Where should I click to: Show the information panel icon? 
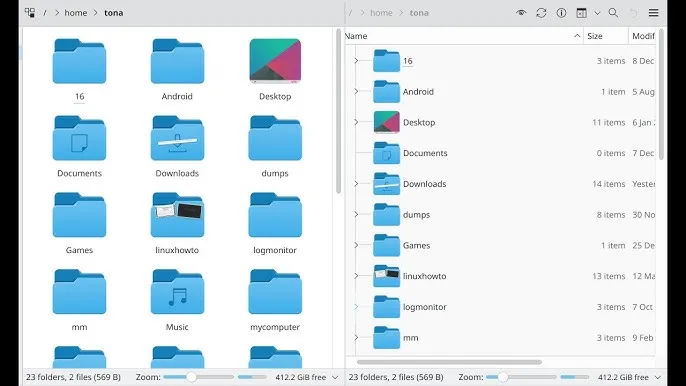point(561,13)
